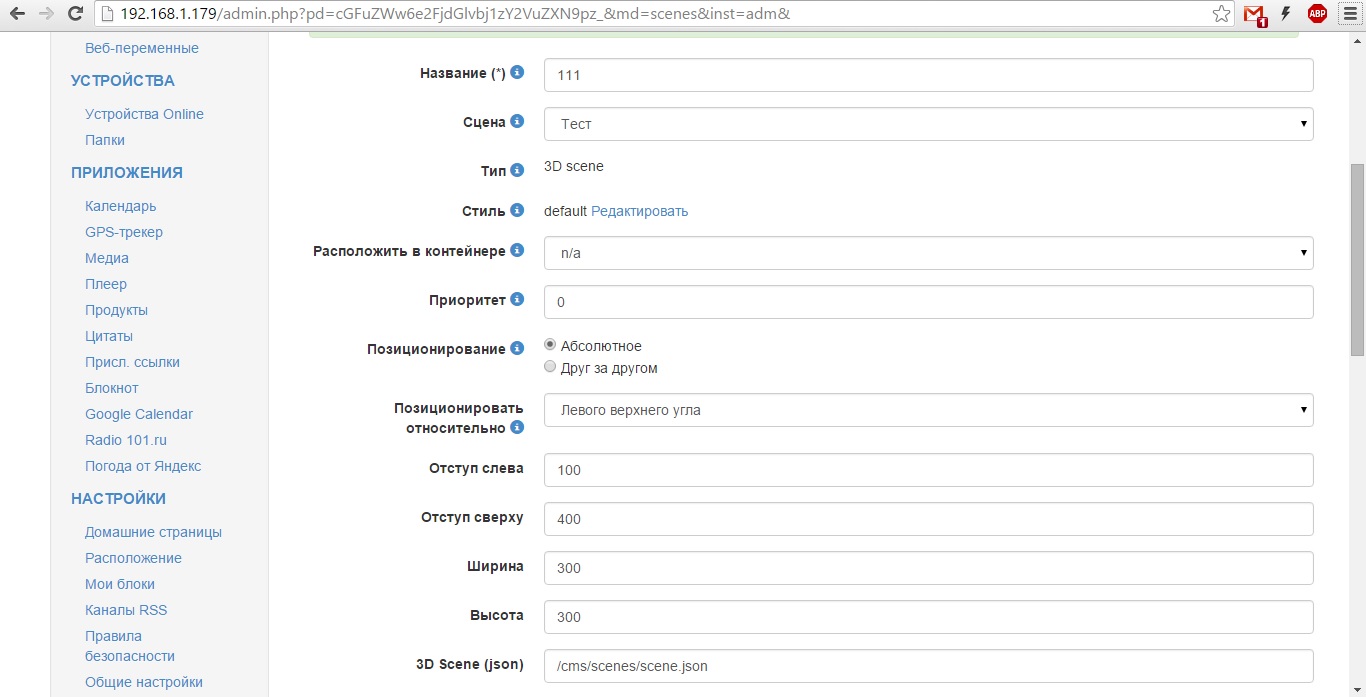
Task: Click the Adblock Plus extension icon
Action: 1317,14
